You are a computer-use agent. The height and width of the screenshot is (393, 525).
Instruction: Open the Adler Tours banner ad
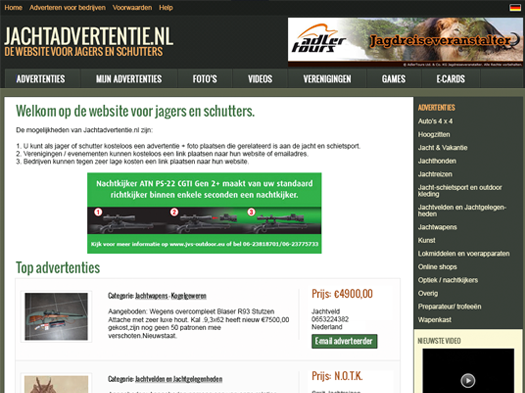pos(405,42)
